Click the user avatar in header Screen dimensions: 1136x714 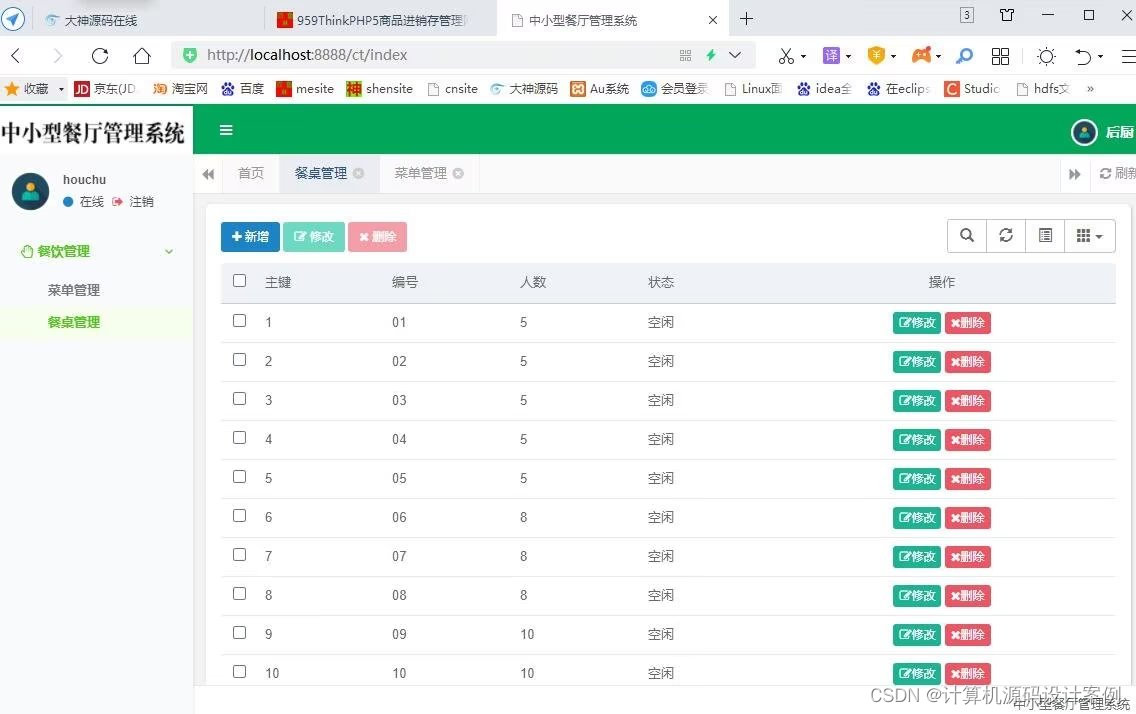[x=1084, y=132]
